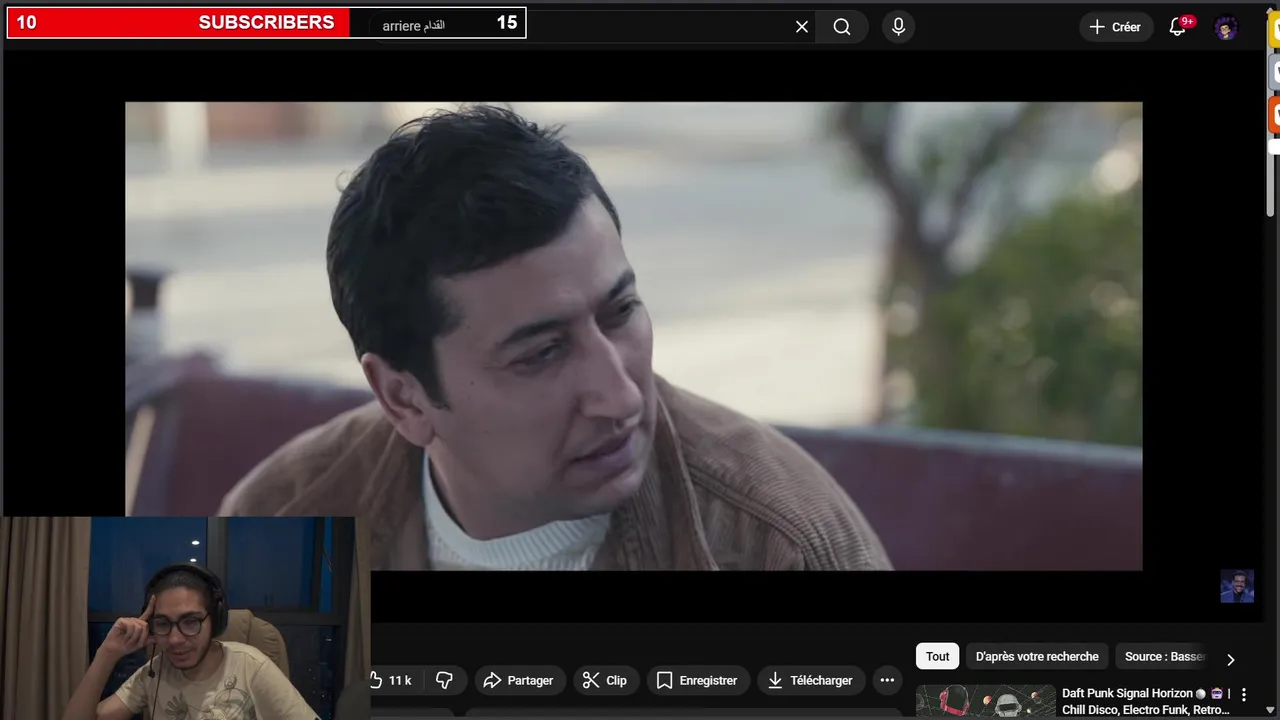Open the Créer menu
The image size is (1280, 720).
tap(1115, 27)
